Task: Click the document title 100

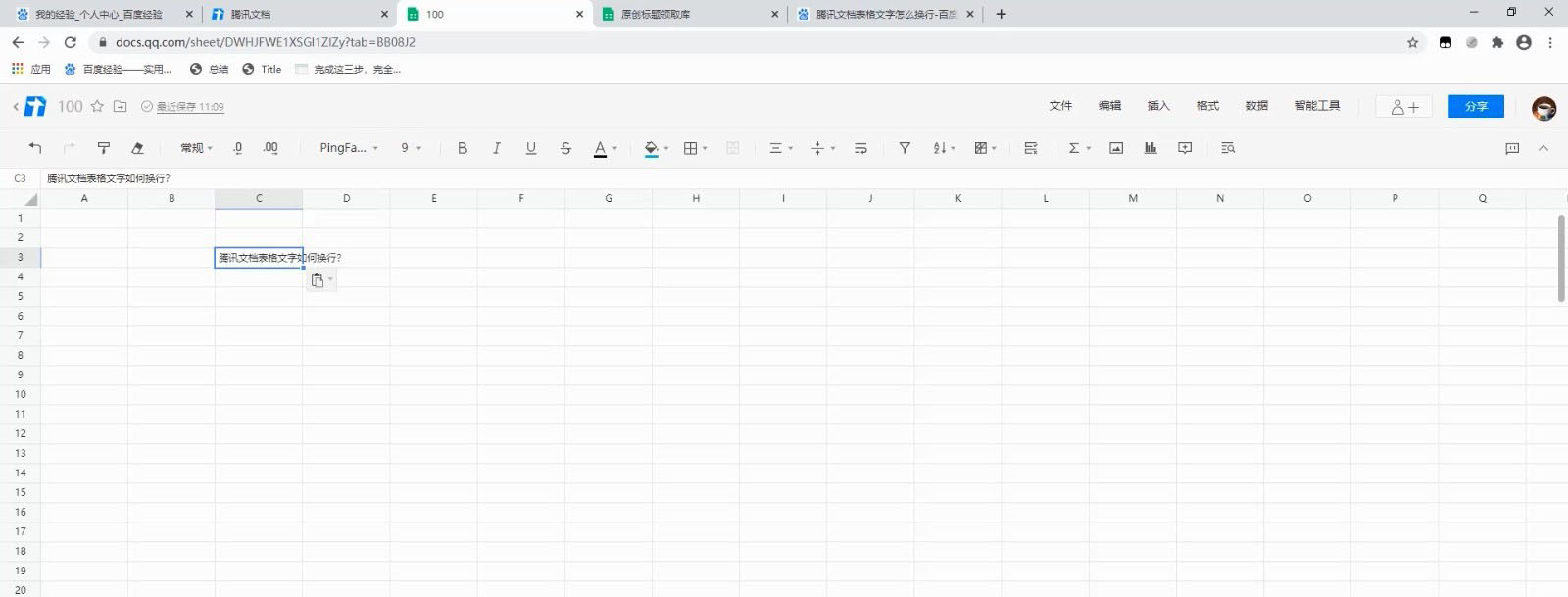Action: (x=70, y=106)
